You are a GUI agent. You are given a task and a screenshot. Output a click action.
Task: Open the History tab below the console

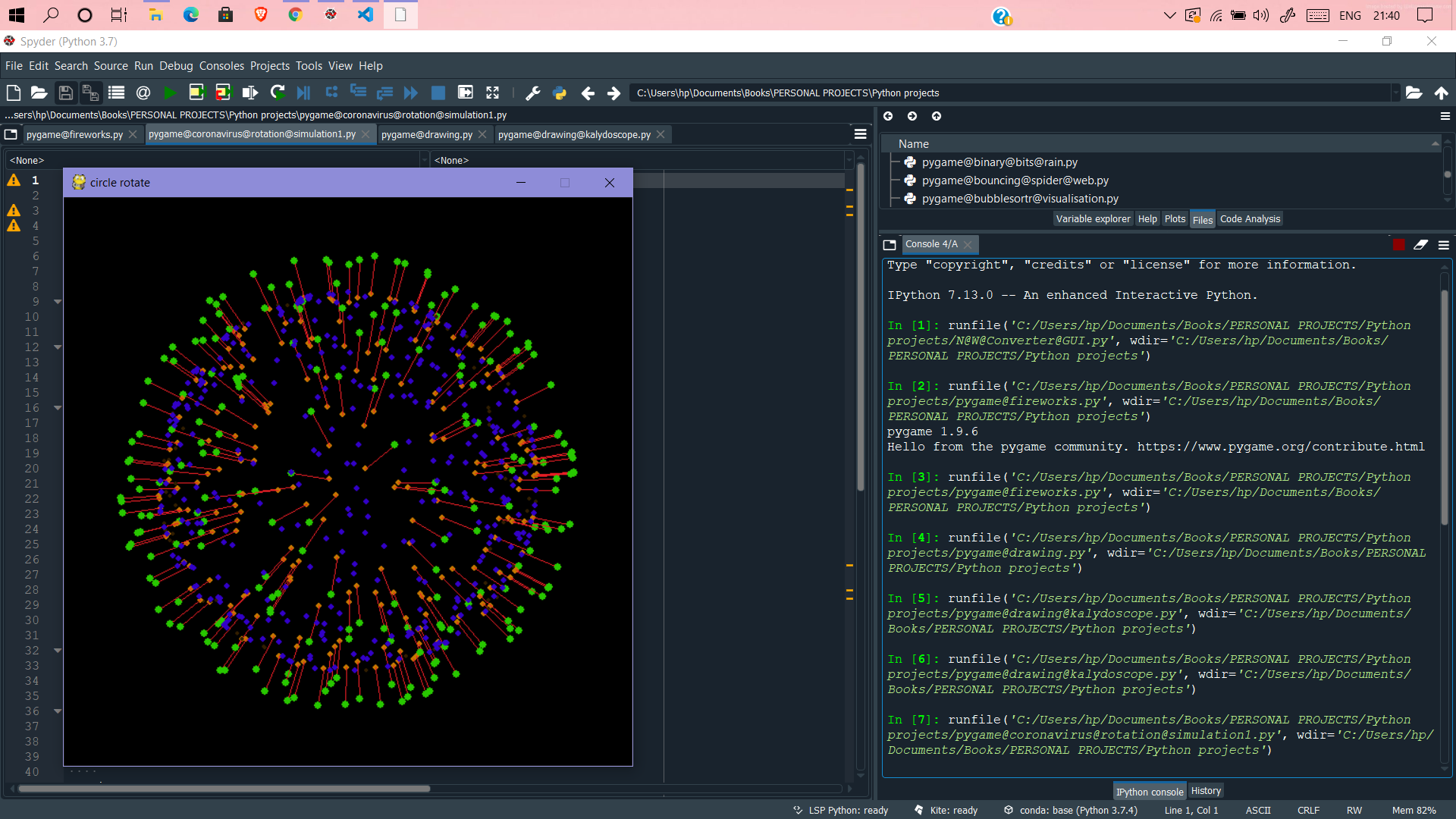point(1206,791)
